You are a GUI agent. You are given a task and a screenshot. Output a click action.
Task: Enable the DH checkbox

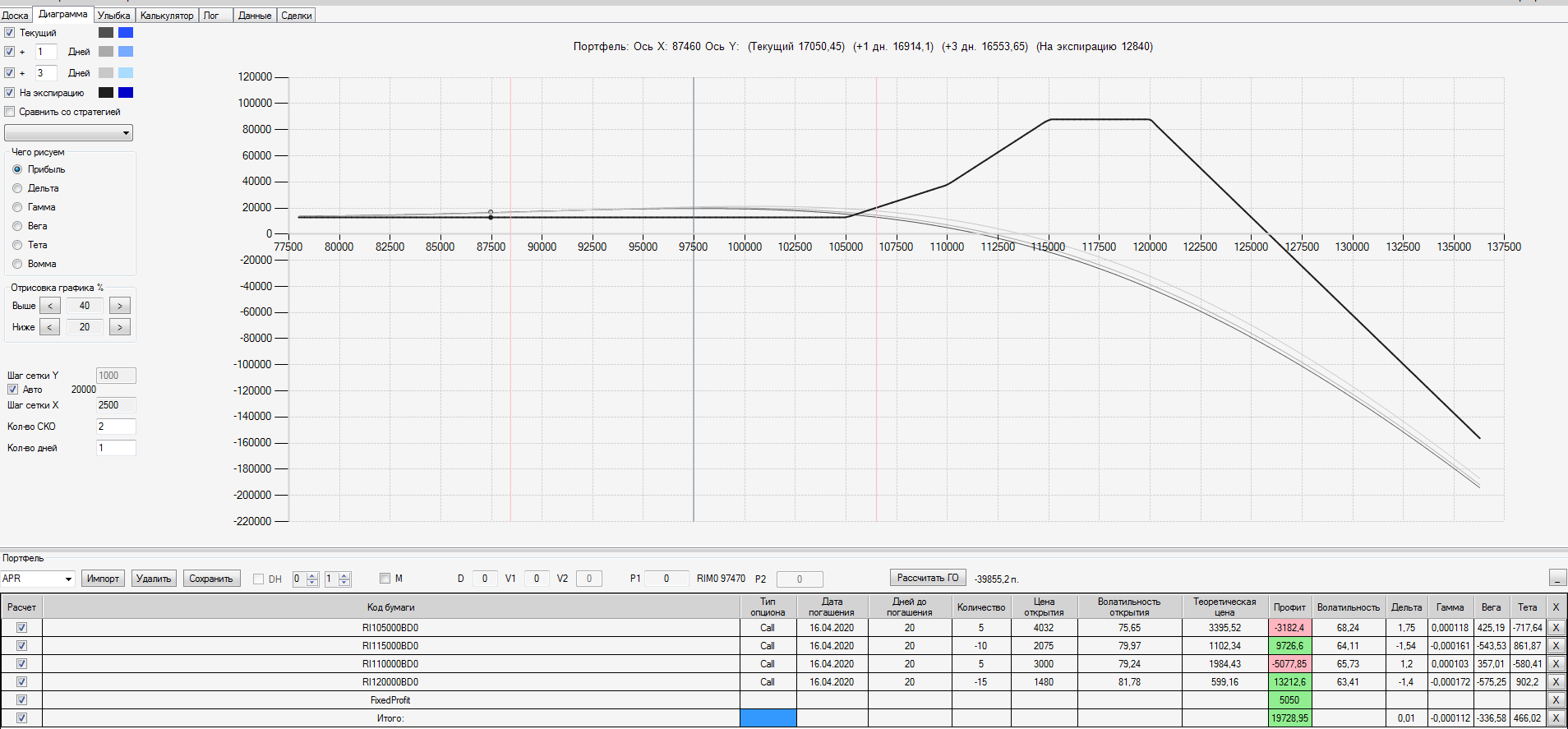(x=259, y=579)
